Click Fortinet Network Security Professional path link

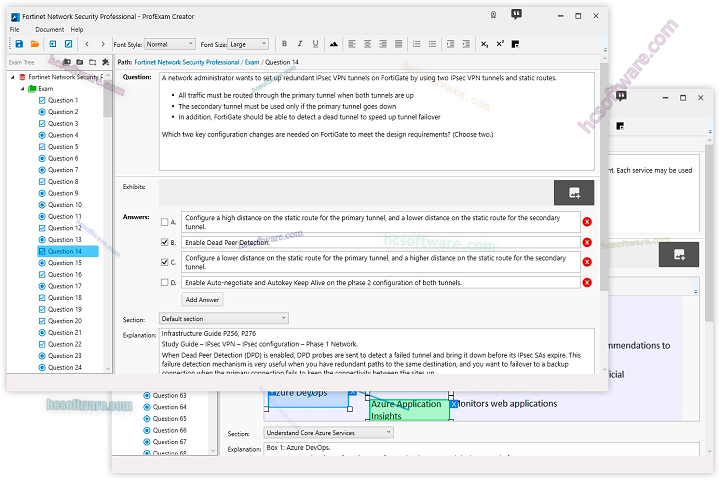click(x=187, y=62)
